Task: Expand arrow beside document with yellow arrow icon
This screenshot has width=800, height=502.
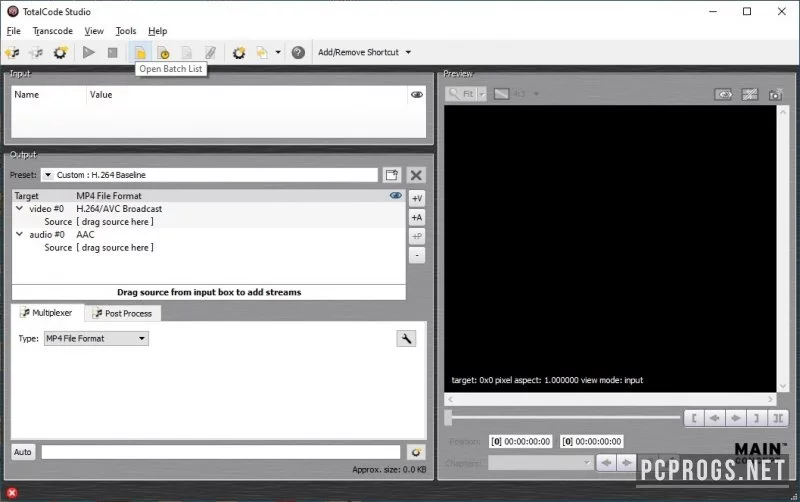Action: [x=278, y=52]
